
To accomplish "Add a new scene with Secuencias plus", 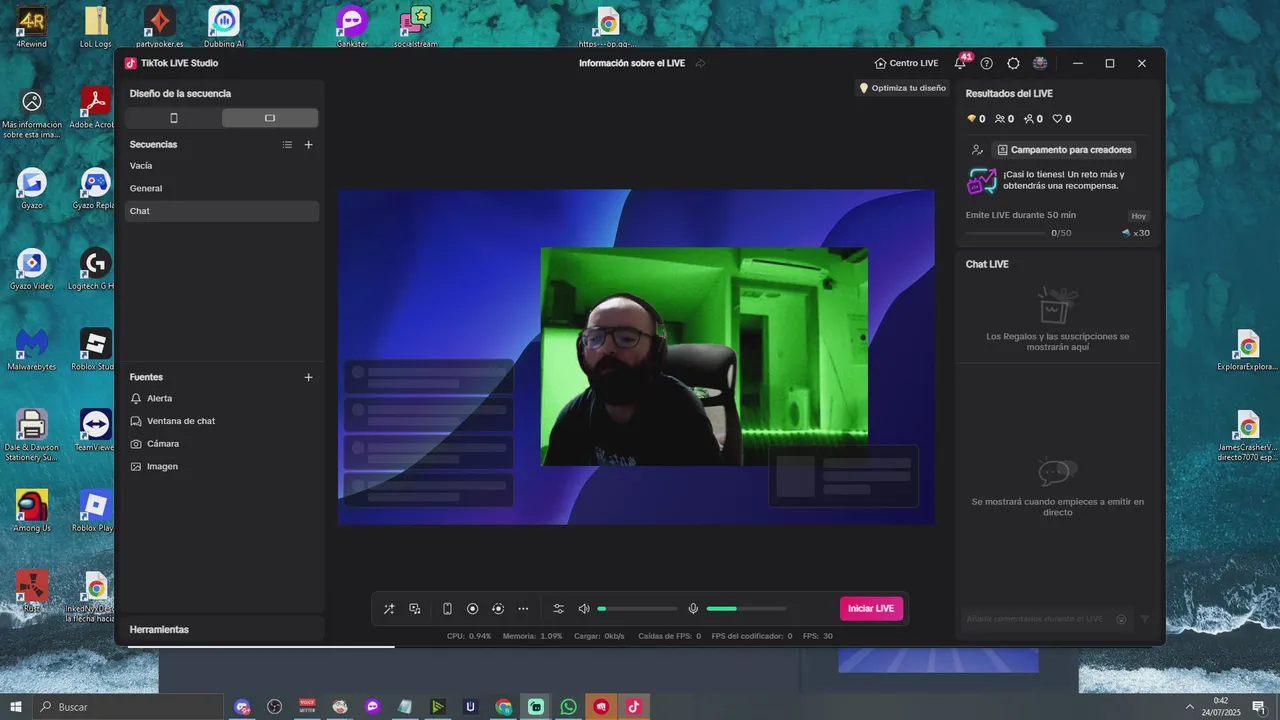I will (308, 145).
